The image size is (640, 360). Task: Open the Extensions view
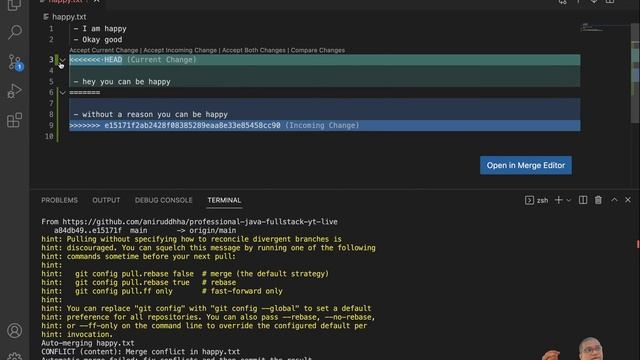pyautogui.click(x=15, y=120)
